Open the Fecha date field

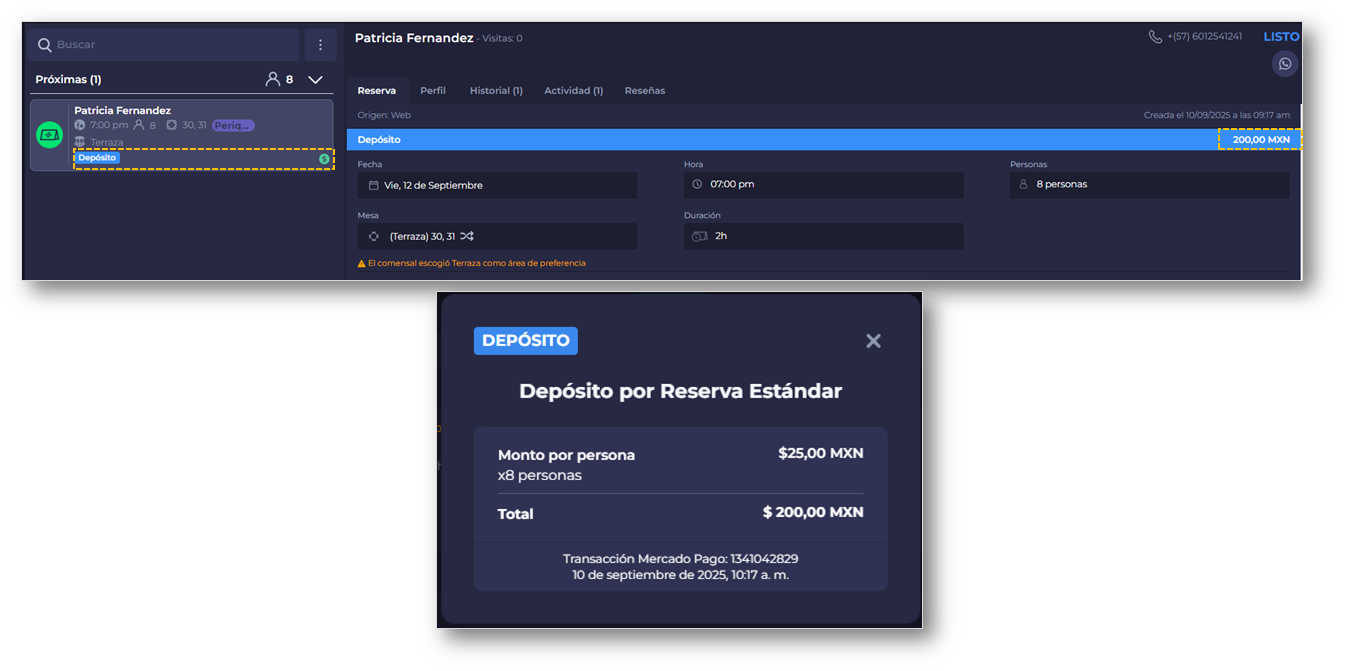(x=497, y=185)
